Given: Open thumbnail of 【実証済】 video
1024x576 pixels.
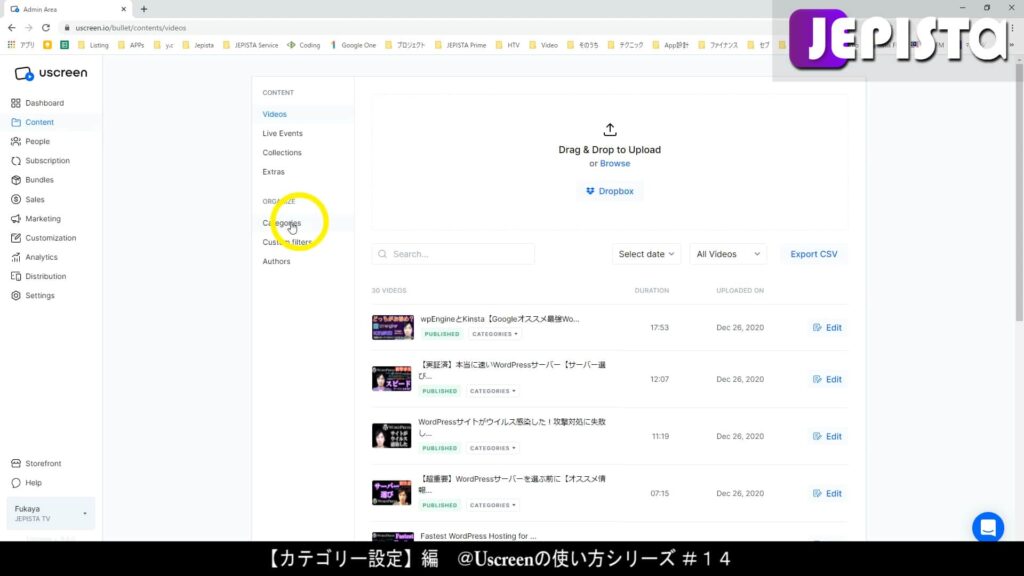Looking at the screenshot, I should [x=392, y=379].
